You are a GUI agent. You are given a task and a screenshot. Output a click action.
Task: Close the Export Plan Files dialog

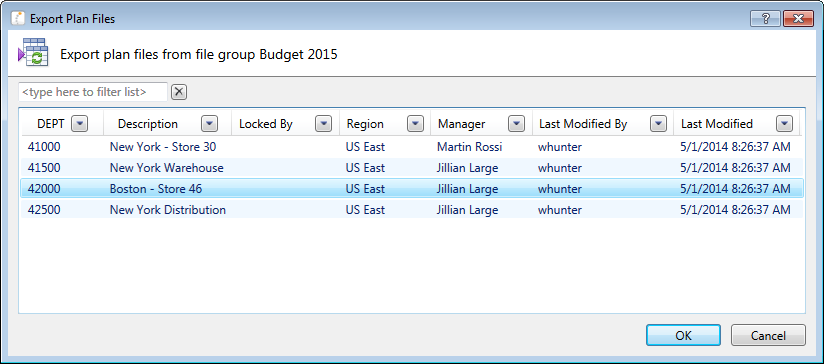(x=798, y=19)
